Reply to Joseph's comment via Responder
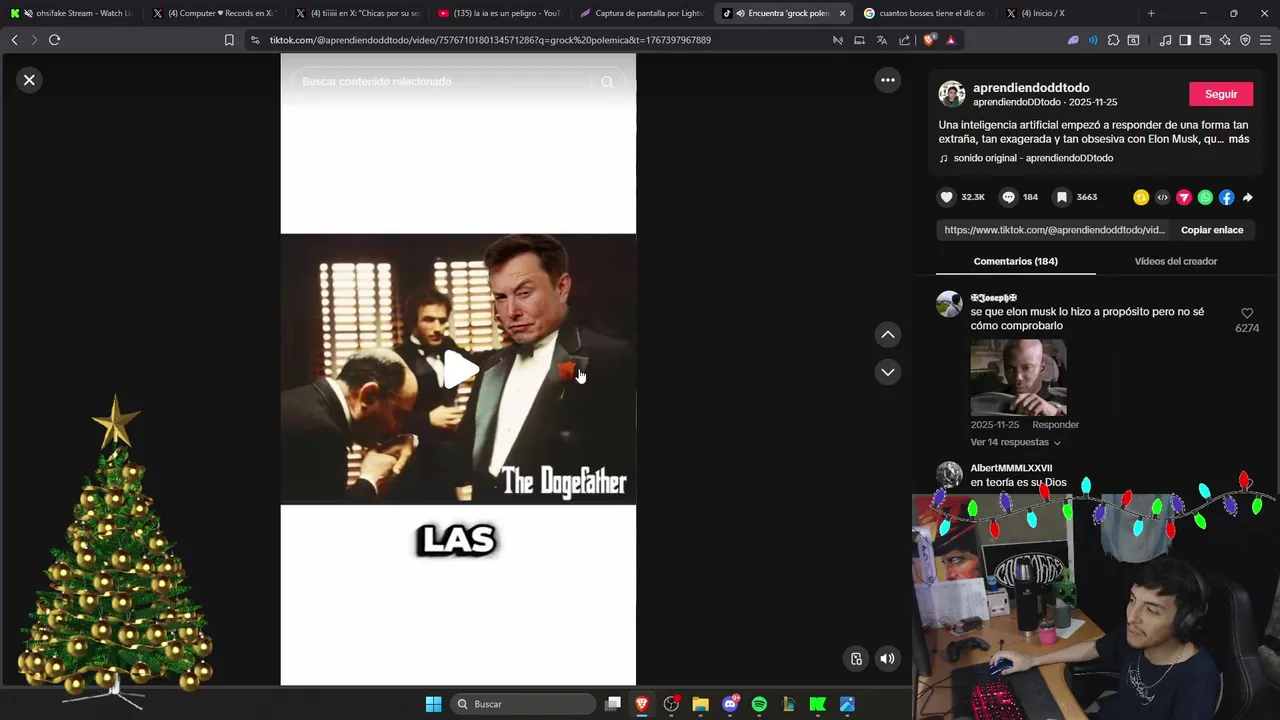 1055,425
